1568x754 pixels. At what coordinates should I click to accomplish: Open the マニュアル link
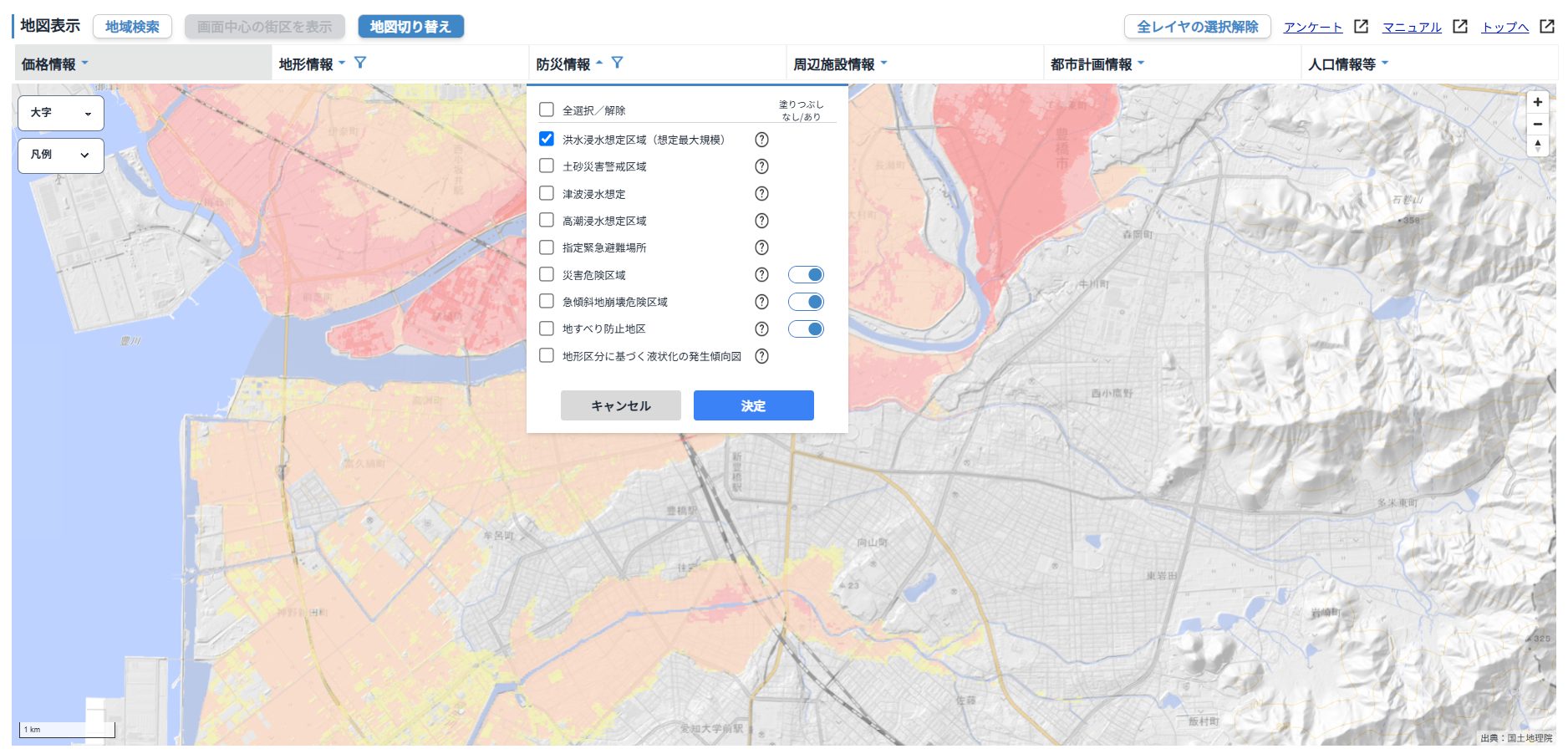[x=1412, y=27]
